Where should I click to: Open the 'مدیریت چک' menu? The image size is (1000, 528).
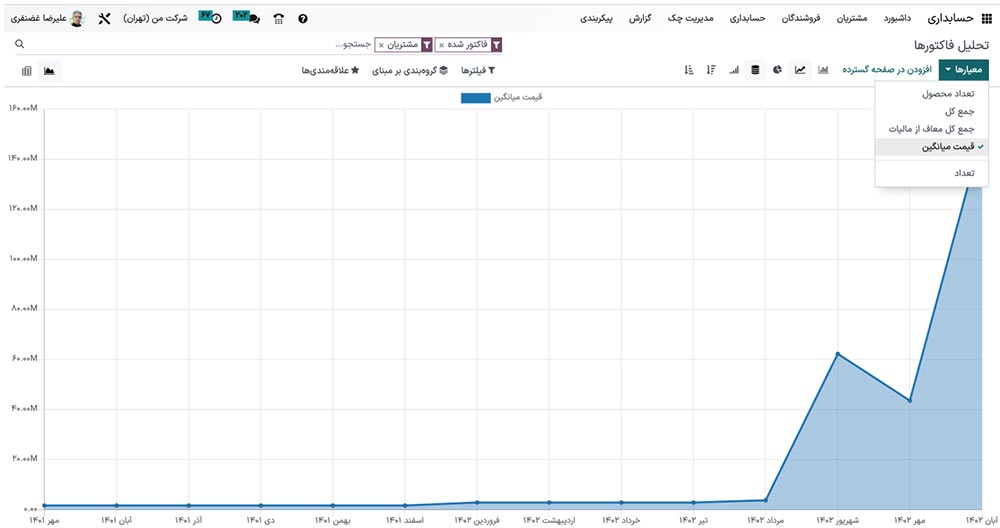pos(691,19)
